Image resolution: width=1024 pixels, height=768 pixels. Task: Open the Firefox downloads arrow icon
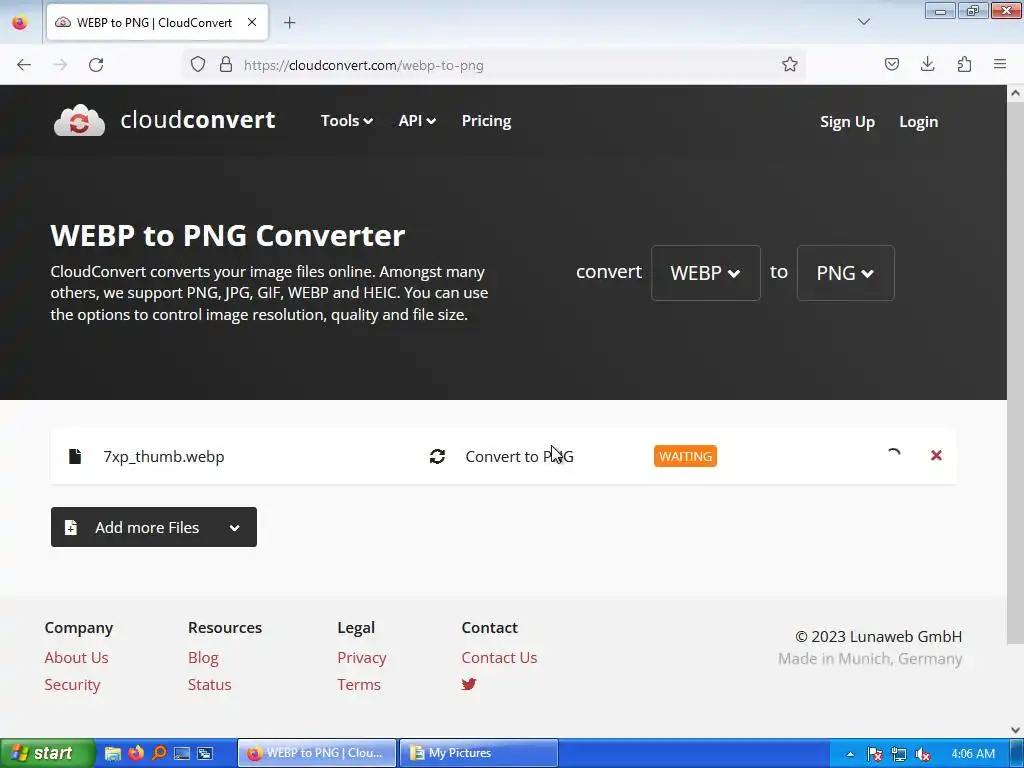(x=927, y=64)
